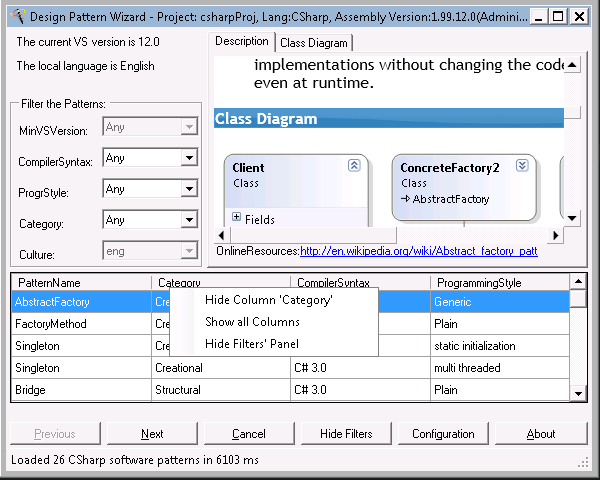Open the Wikipedia Abstract factory link

point(419,251)
